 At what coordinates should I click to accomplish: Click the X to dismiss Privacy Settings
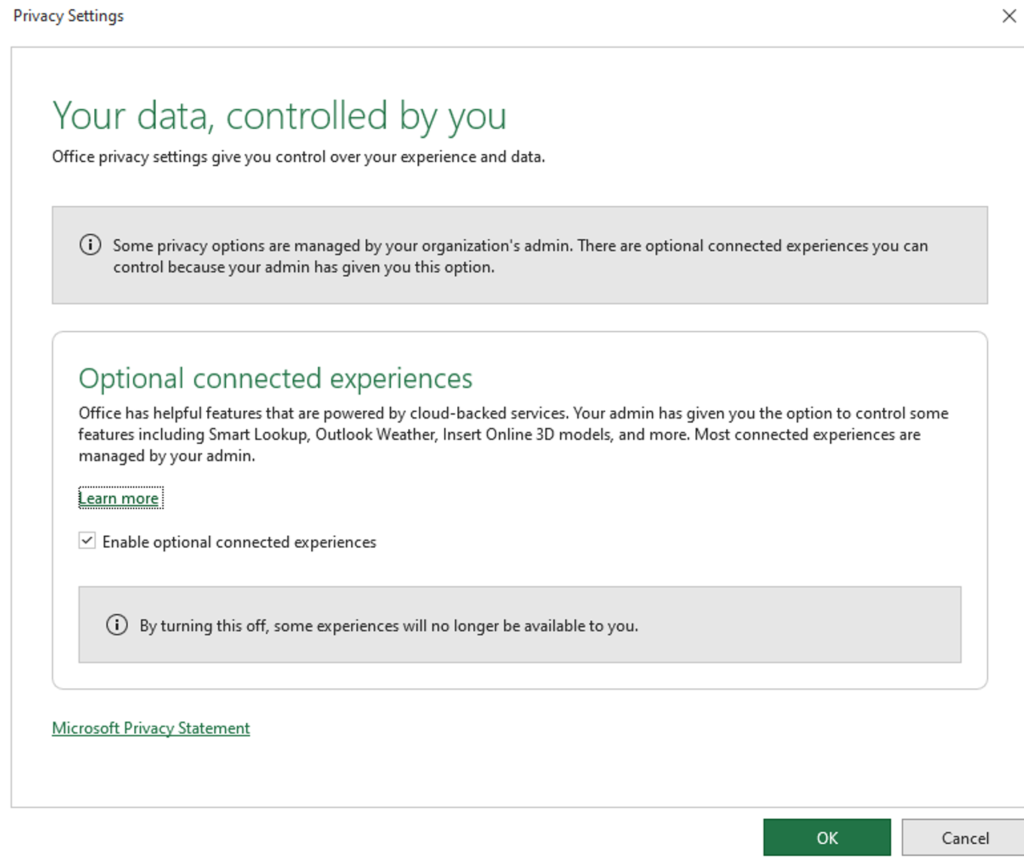[x=1009, y=16]
